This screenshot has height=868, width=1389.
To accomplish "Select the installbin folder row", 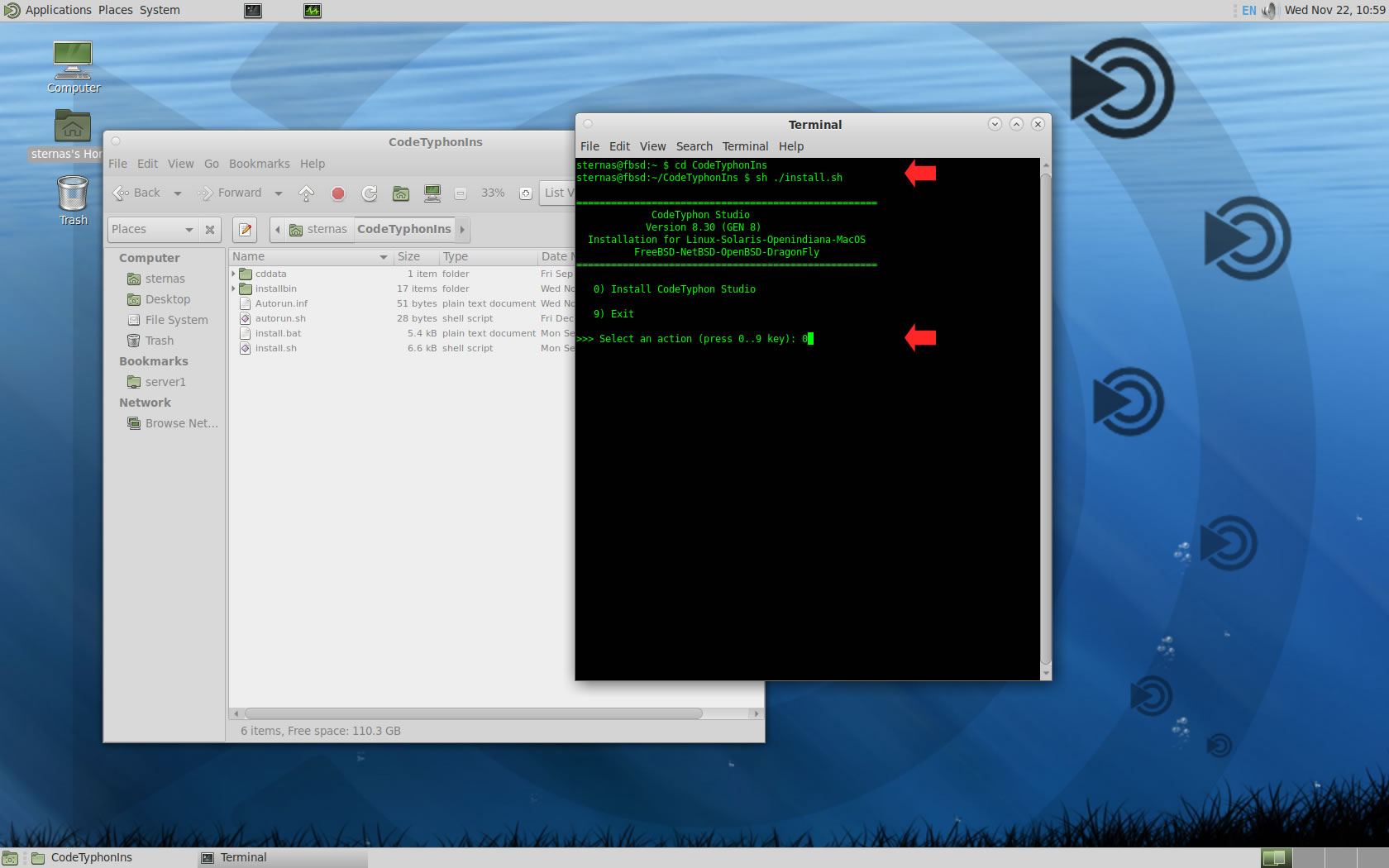I will point(402,289).
